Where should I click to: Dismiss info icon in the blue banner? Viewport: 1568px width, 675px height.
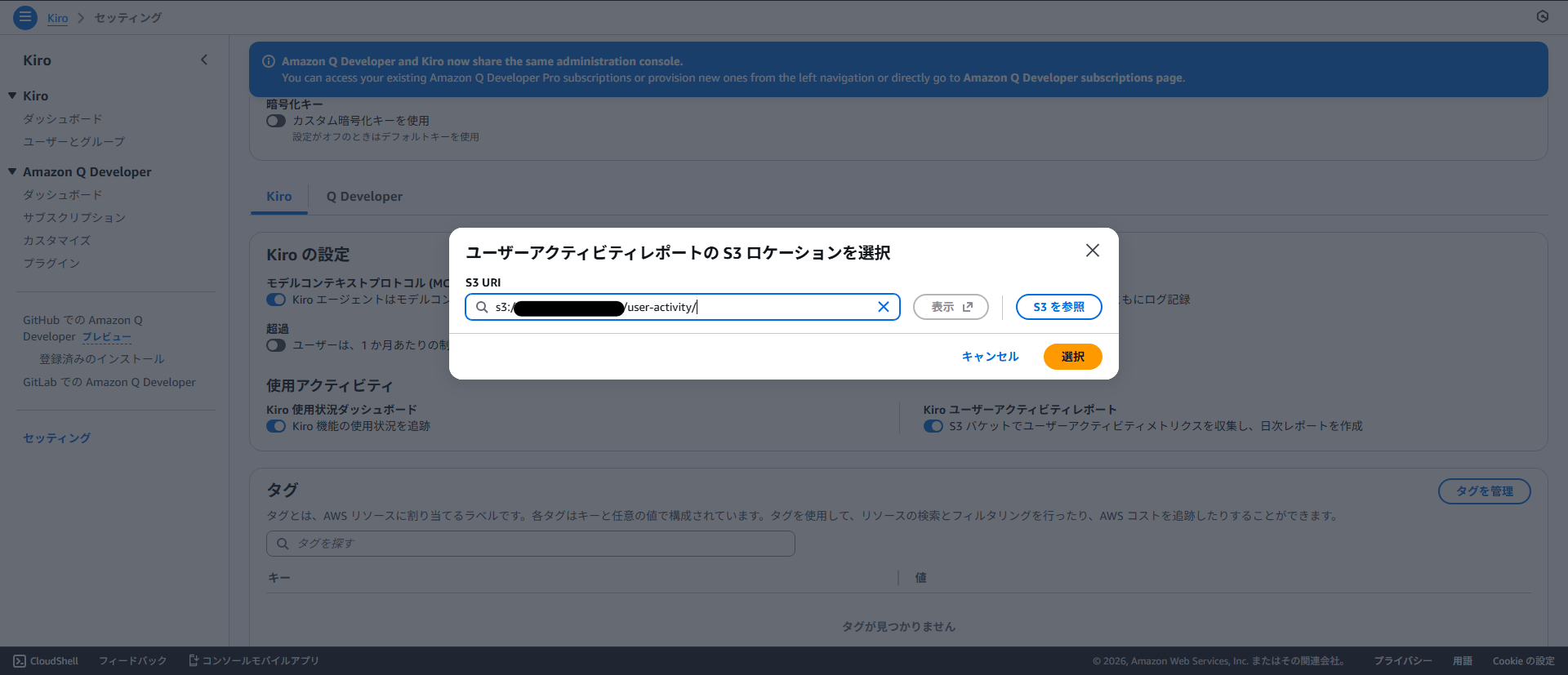click(x=268, y=61)
